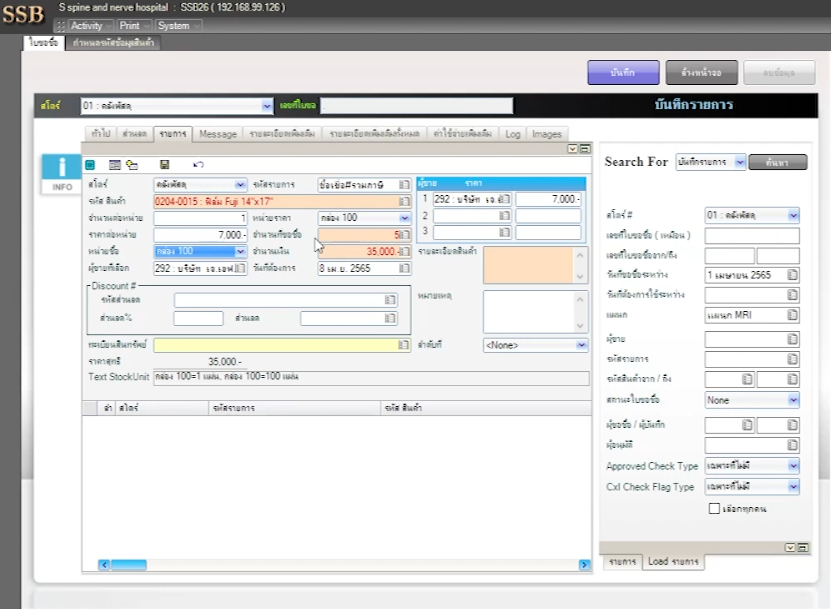
Task: Switch to the Message tab
Action: click(218, 134)
